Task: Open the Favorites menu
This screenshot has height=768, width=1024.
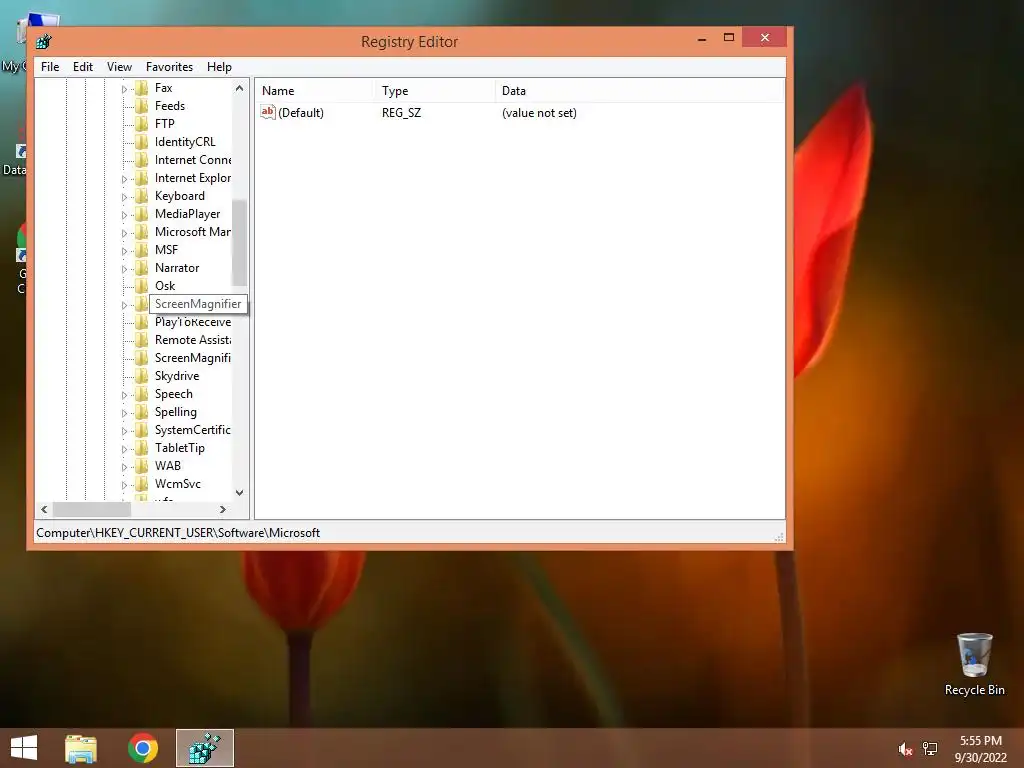Action: [x=169, y=67]
